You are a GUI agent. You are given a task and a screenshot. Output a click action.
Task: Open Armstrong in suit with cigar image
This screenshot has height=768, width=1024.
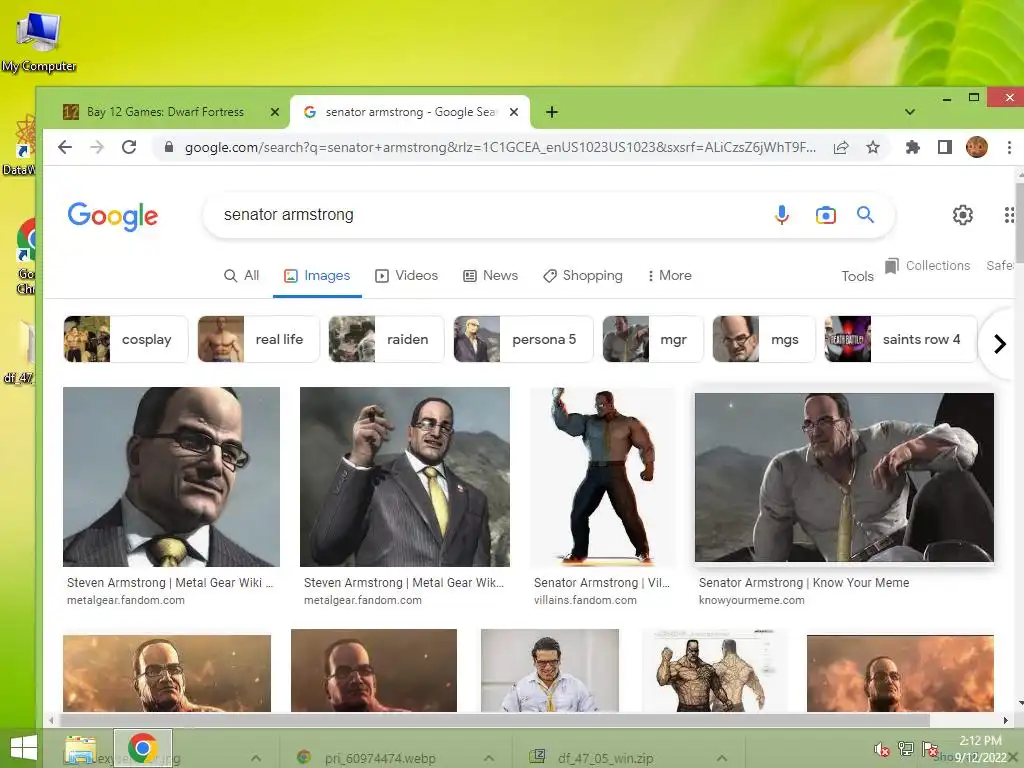click(x=405, y=477)
